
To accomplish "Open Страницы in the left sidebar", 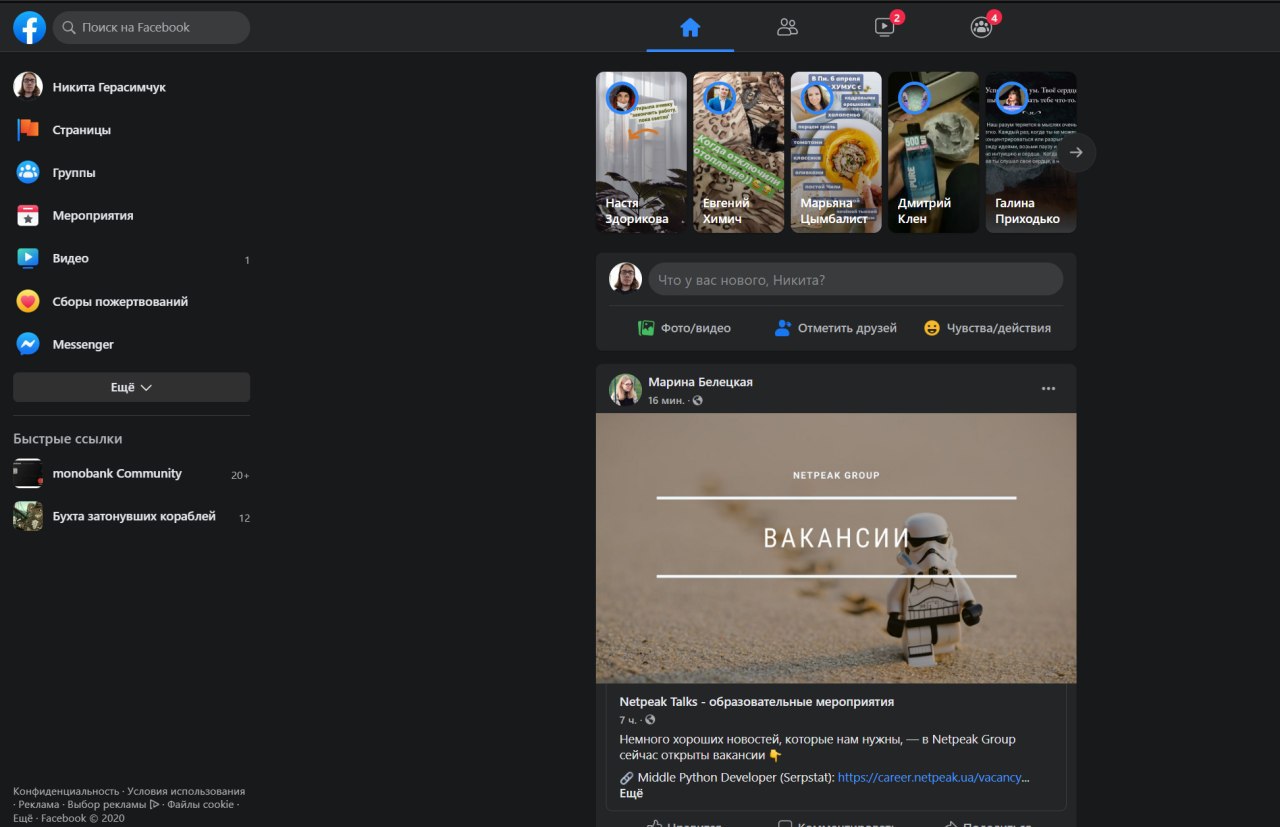I will click(131, 130).
